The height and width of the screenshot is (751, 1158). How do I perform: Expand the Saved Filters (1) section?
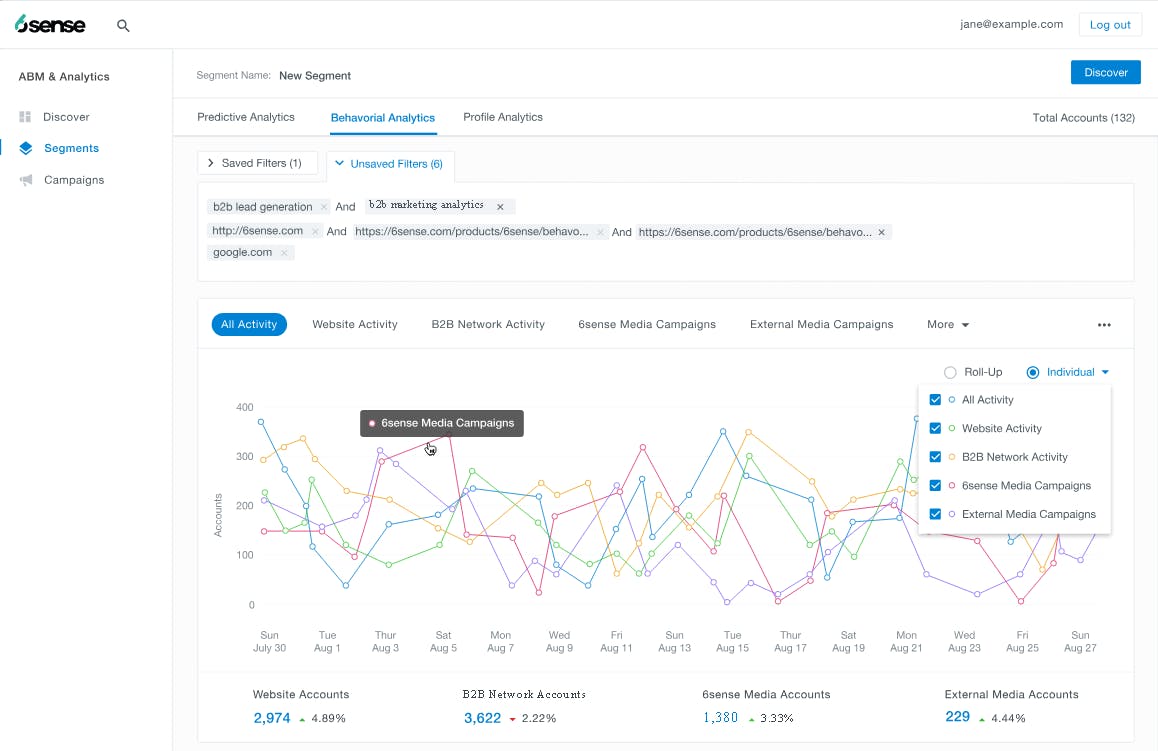pyautogui.click(x=258, y=163)
